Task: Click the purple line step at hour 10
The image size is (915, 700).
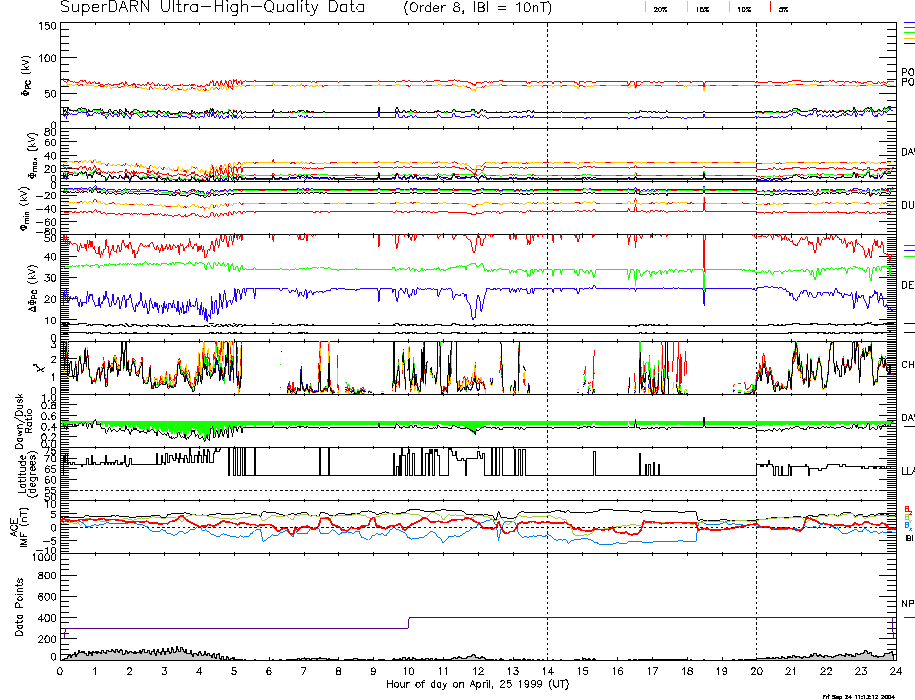Action: point(408,623)
